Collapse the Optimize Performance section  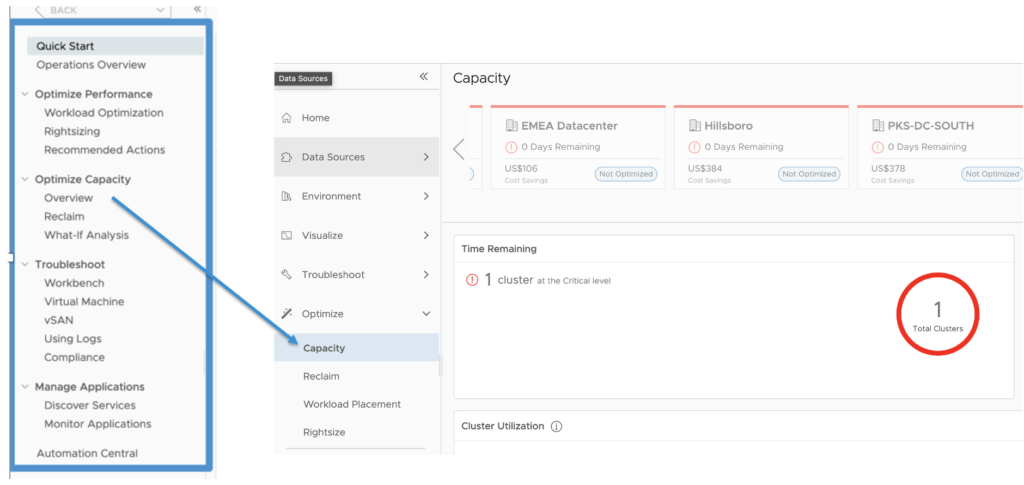pyautogui.click(x=26, y=95)
